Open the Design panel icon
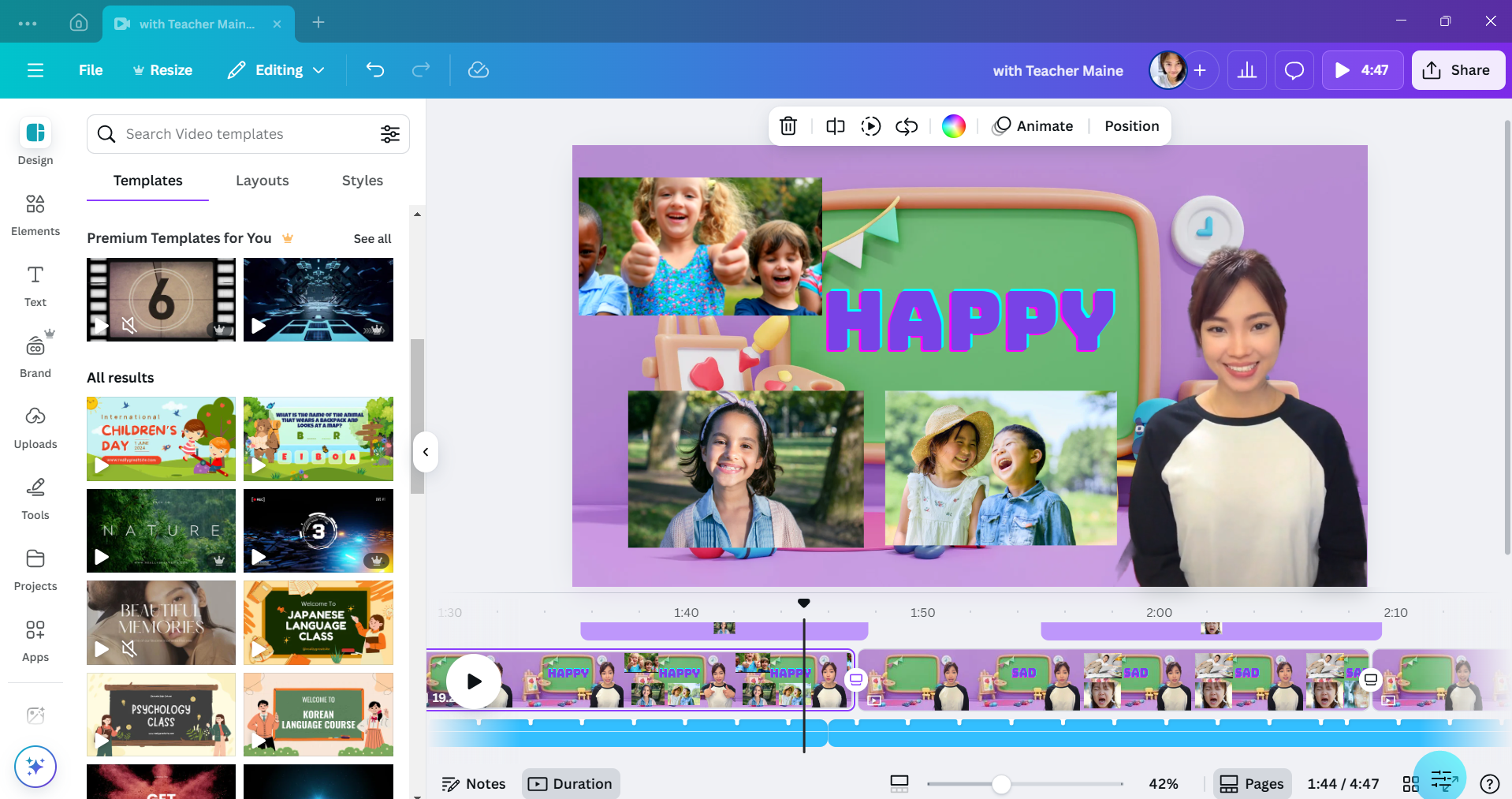Image resolution: width=1512 pixels, height=799 pixels. coord(35,133)
